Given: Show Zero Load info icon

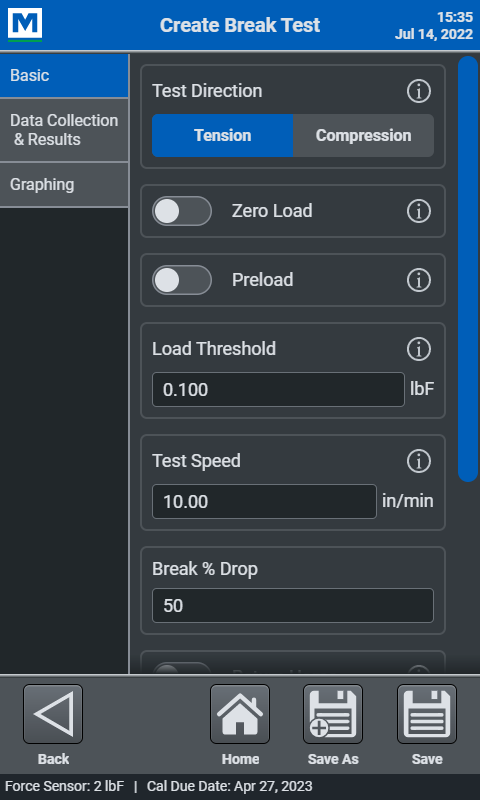Looking at the screenshot, I should click(419, 211).
